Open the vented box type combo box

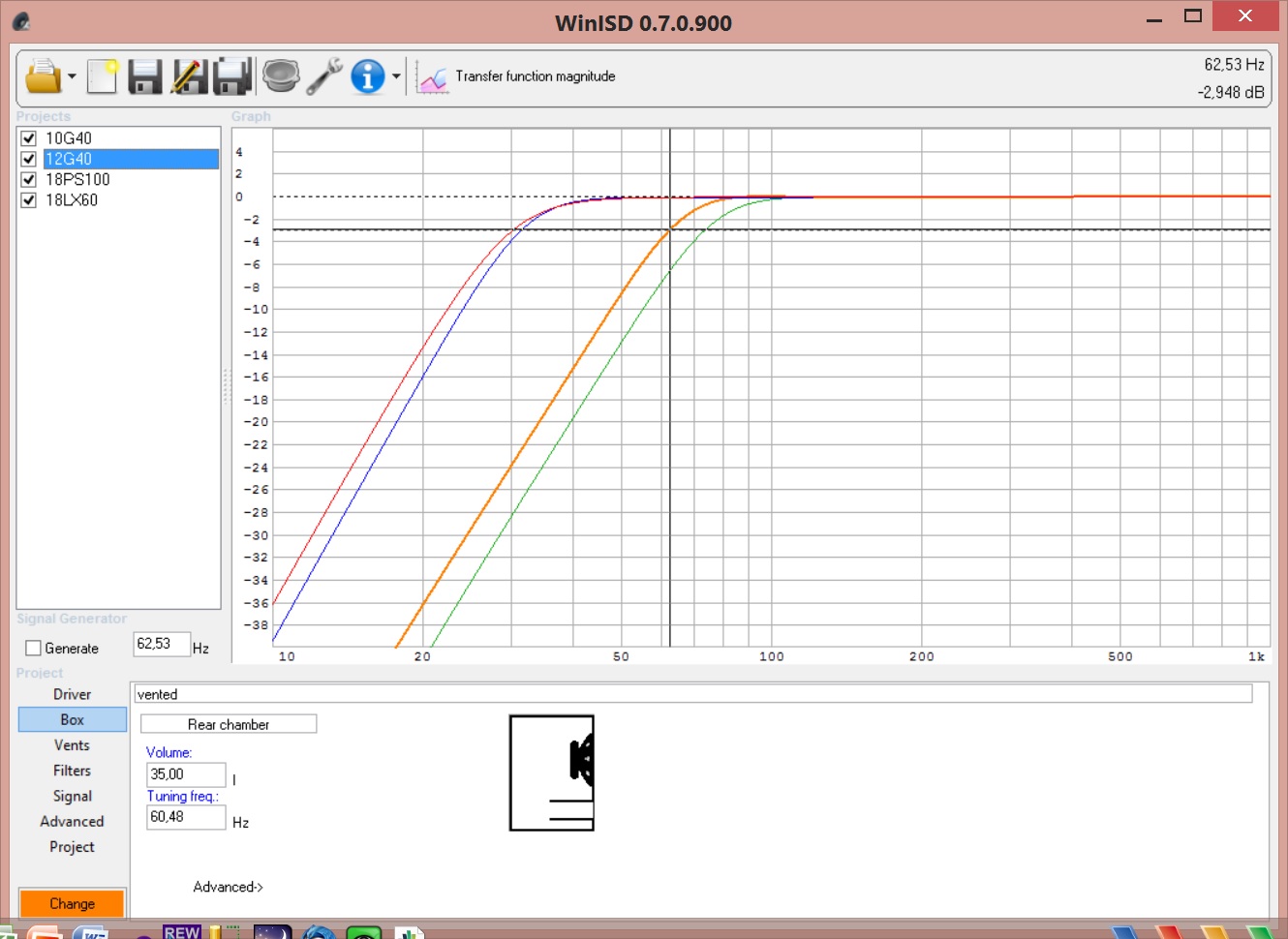[693, 694]
